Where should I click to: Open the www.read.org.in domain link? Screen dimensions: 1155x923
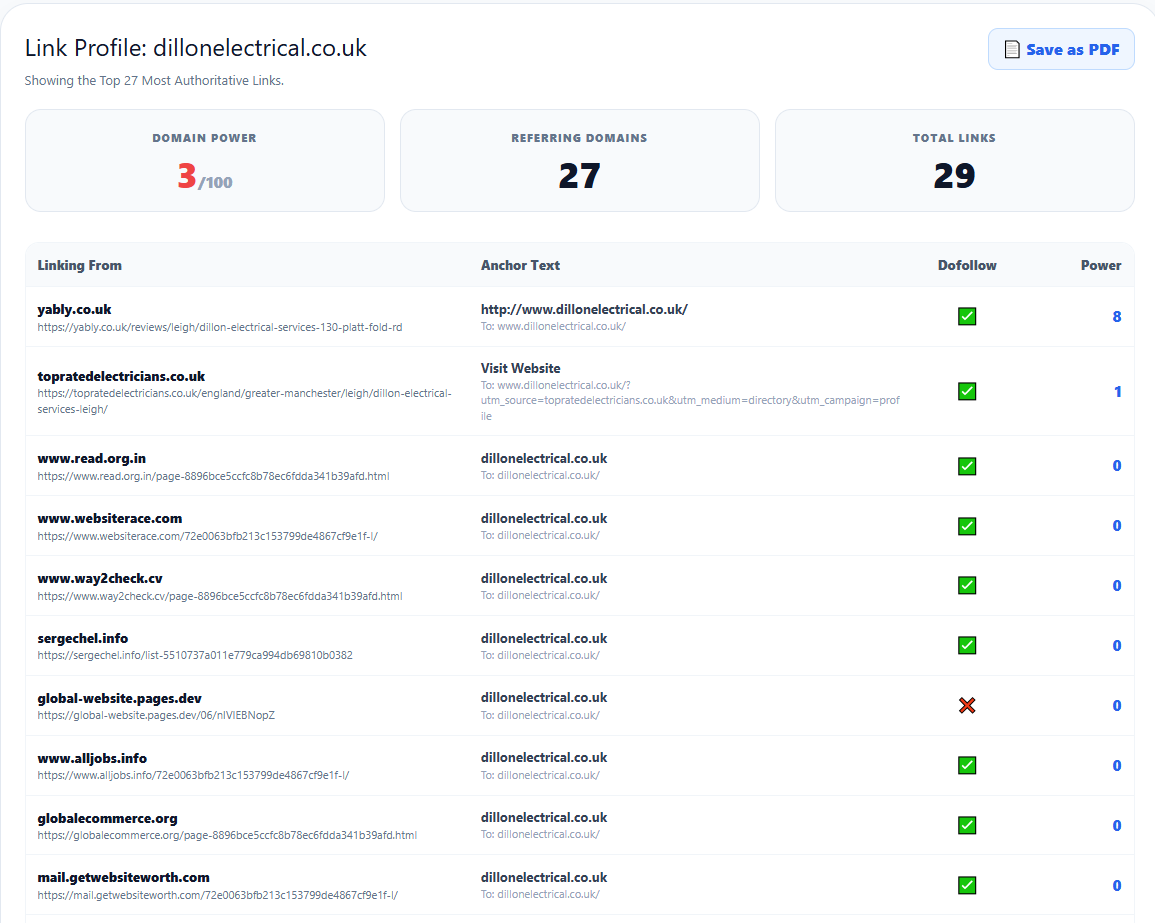[91, 458]
